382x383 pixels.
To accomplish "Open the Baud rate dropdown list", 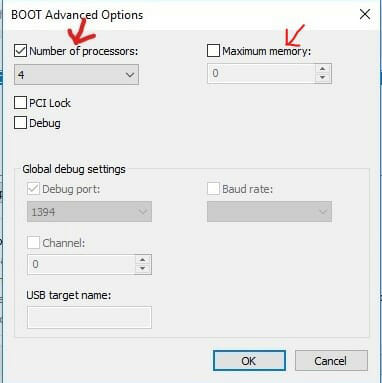I will tap(269, 212).
